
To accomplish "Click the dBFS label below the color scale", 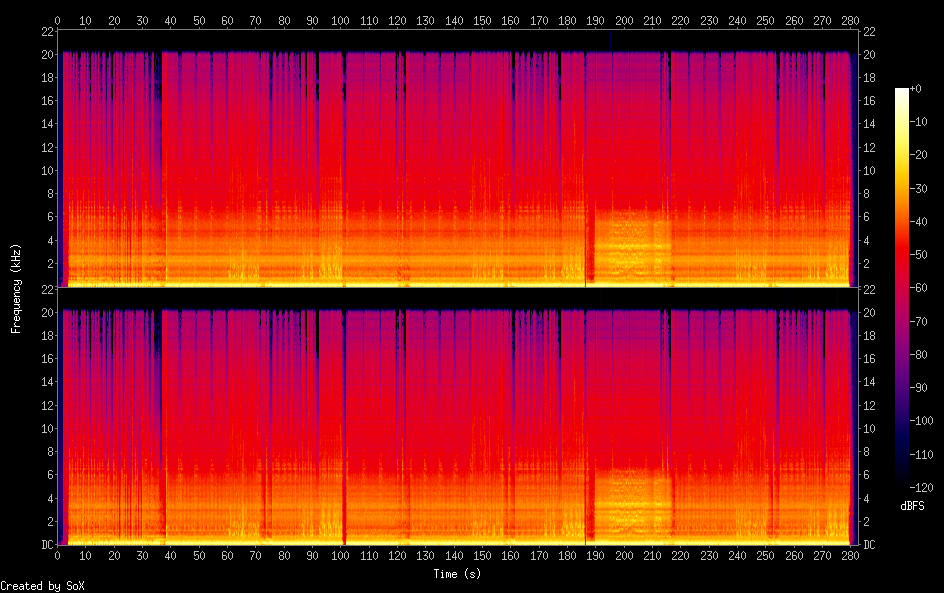I will coord(912,506).
